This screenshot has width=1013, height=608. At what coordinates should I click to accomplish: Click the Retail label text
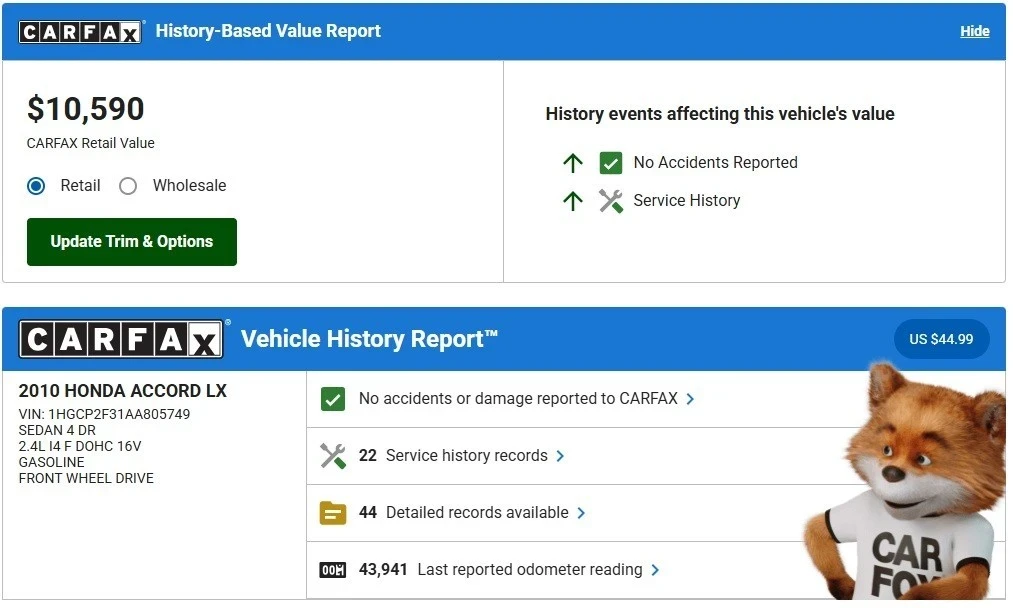coord(81,186)
